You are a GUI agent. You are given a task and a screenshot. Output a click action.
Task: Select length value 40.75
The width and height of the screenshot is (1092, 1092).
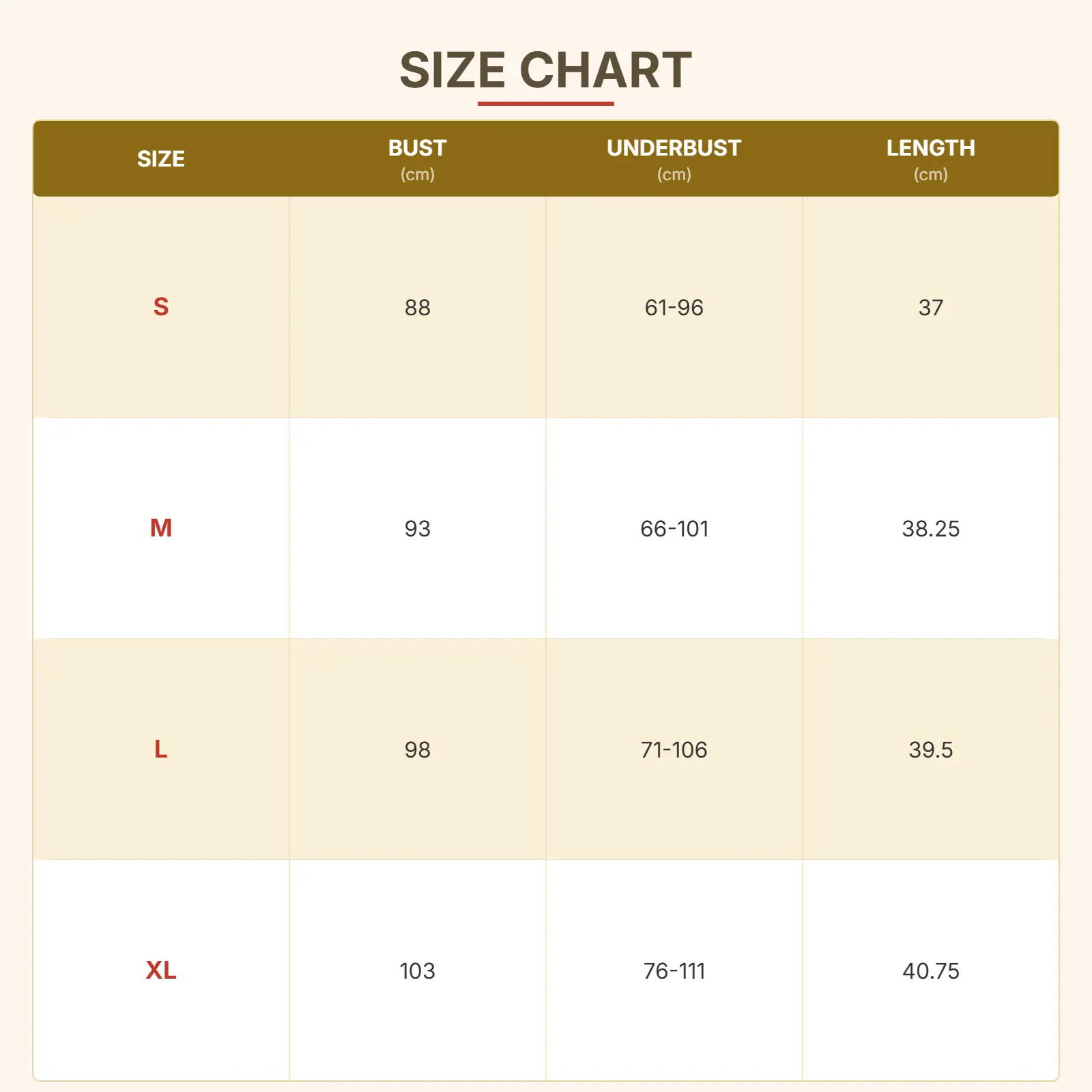coord(930,971)
